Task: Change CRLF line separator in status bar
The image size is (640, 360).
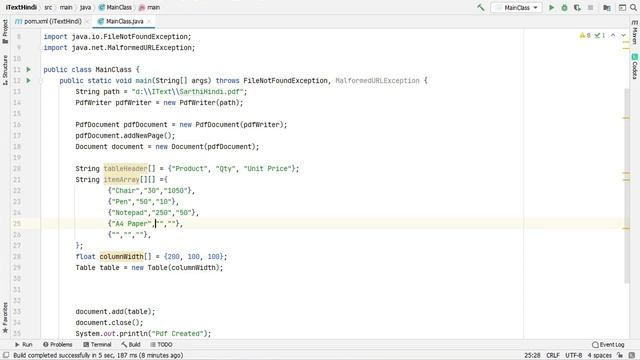Action: tap(553, 356)
